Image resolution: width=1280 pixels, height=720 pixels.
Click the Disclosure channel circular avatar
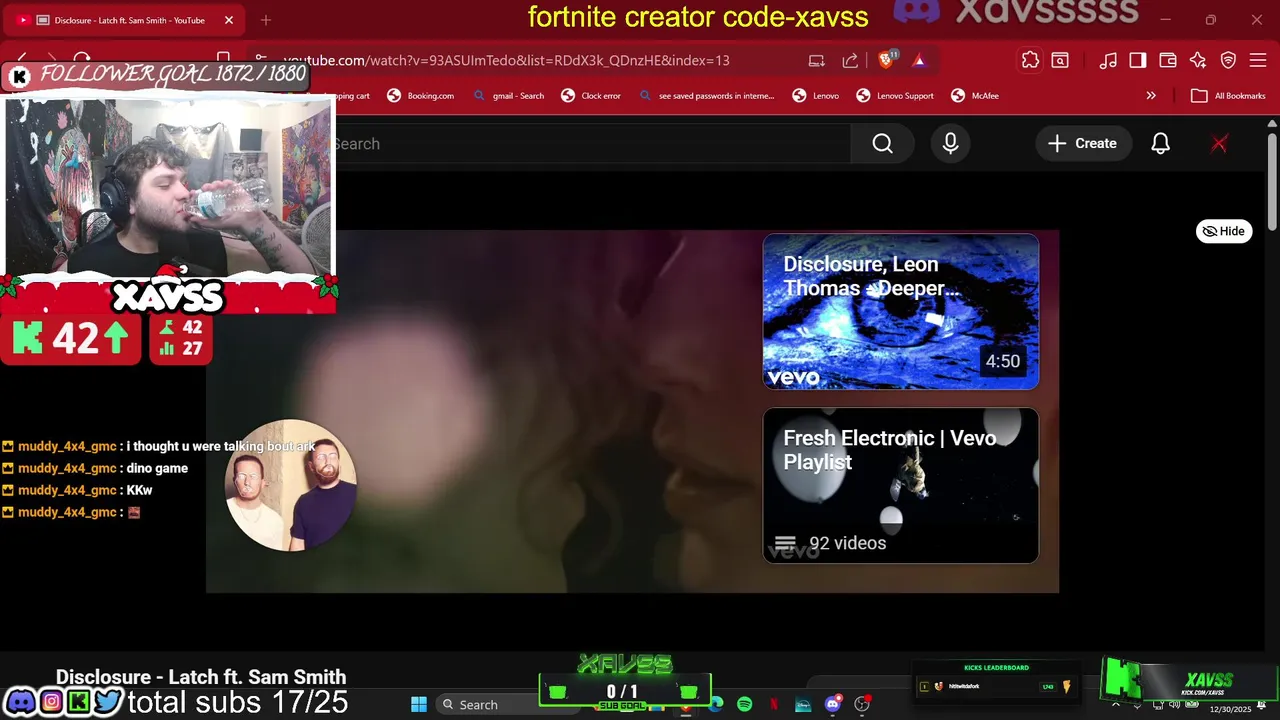point(291,485)
